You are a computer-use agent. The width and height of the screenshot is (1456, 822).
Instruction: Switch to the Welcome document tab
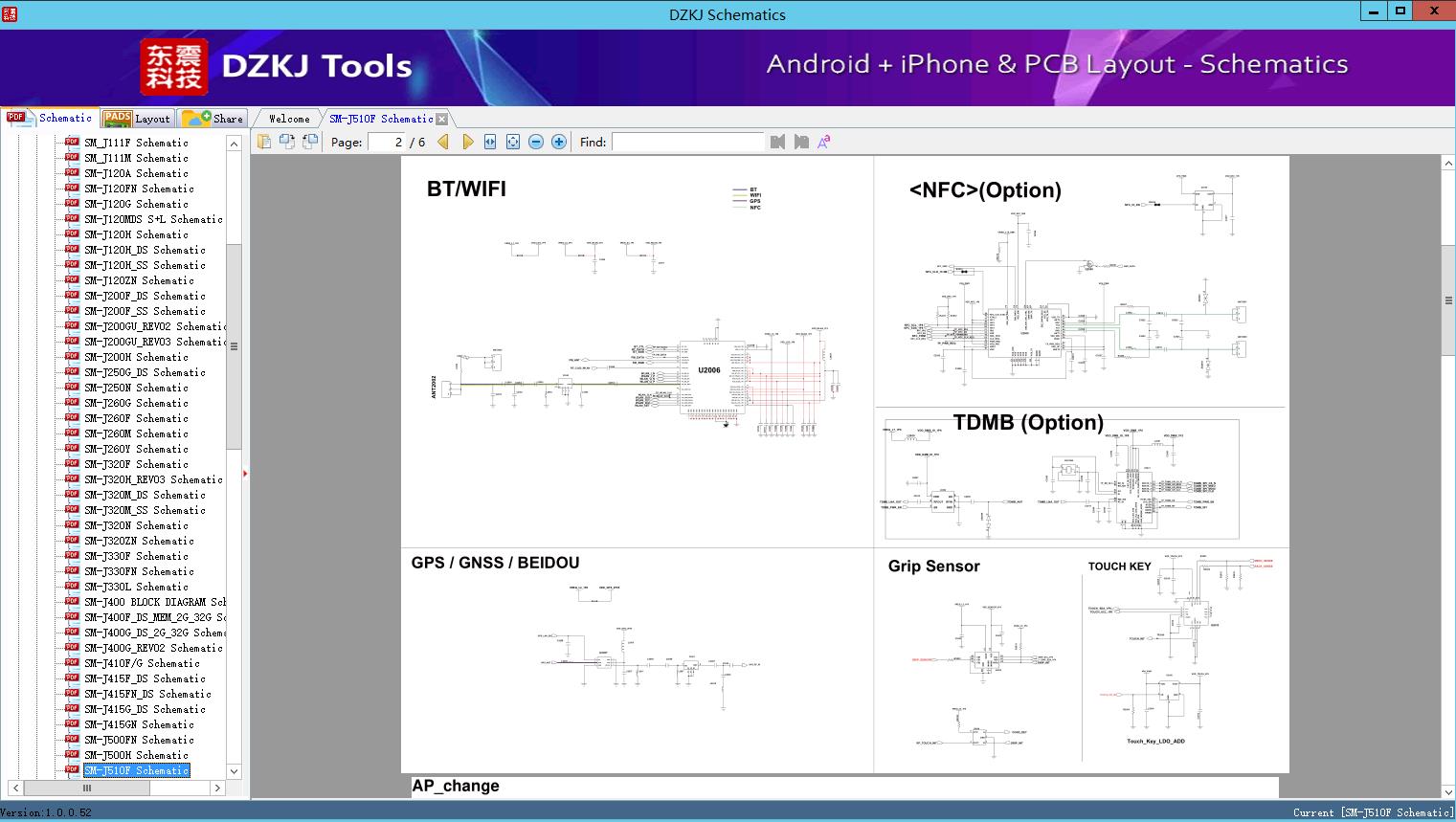click(289, 119)
